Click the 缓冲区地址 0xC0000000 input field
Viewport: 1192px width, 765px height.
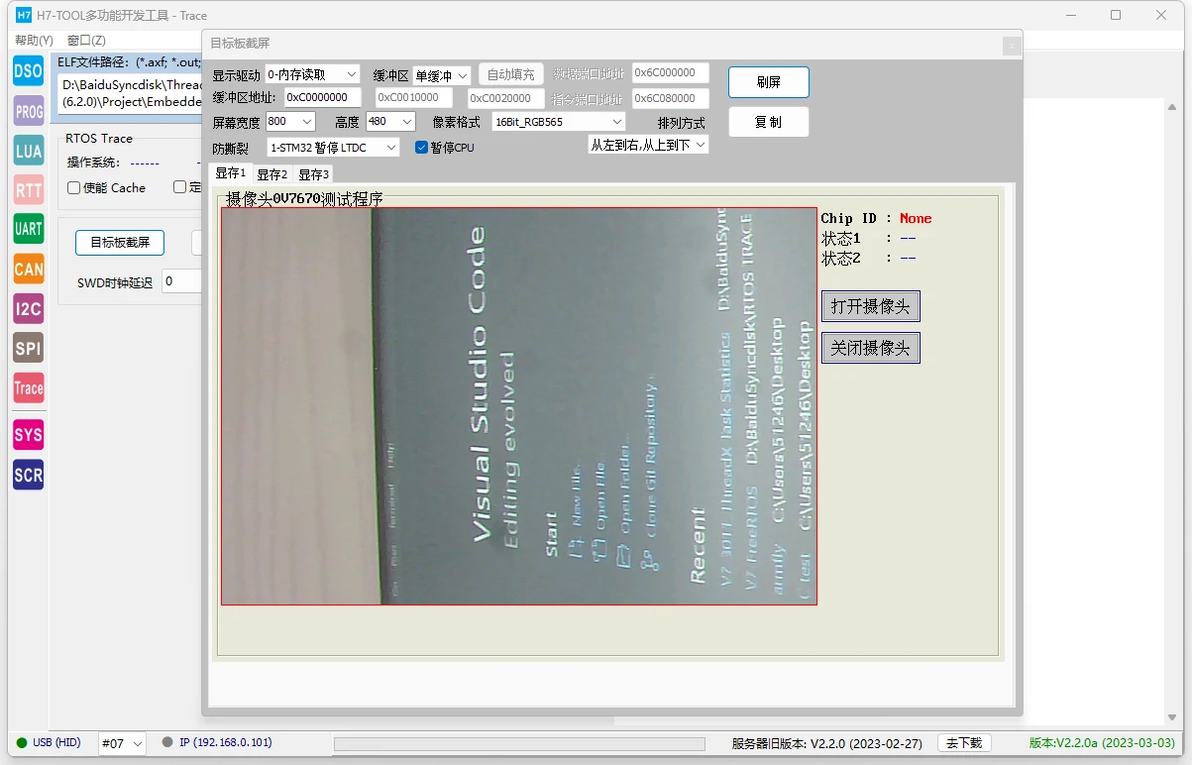click(x=322, y=97)
